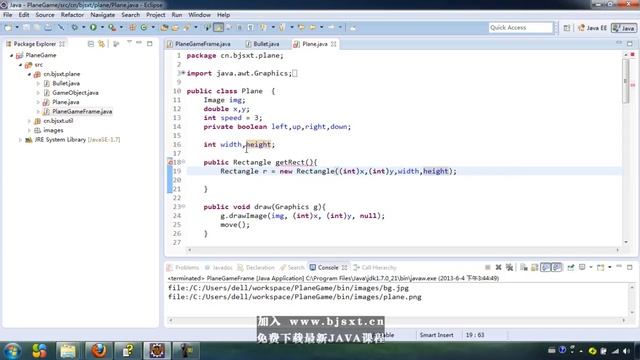This screenshot has width=640, height=360.
Task: Open the Project menu
Action: coord(156,15)
